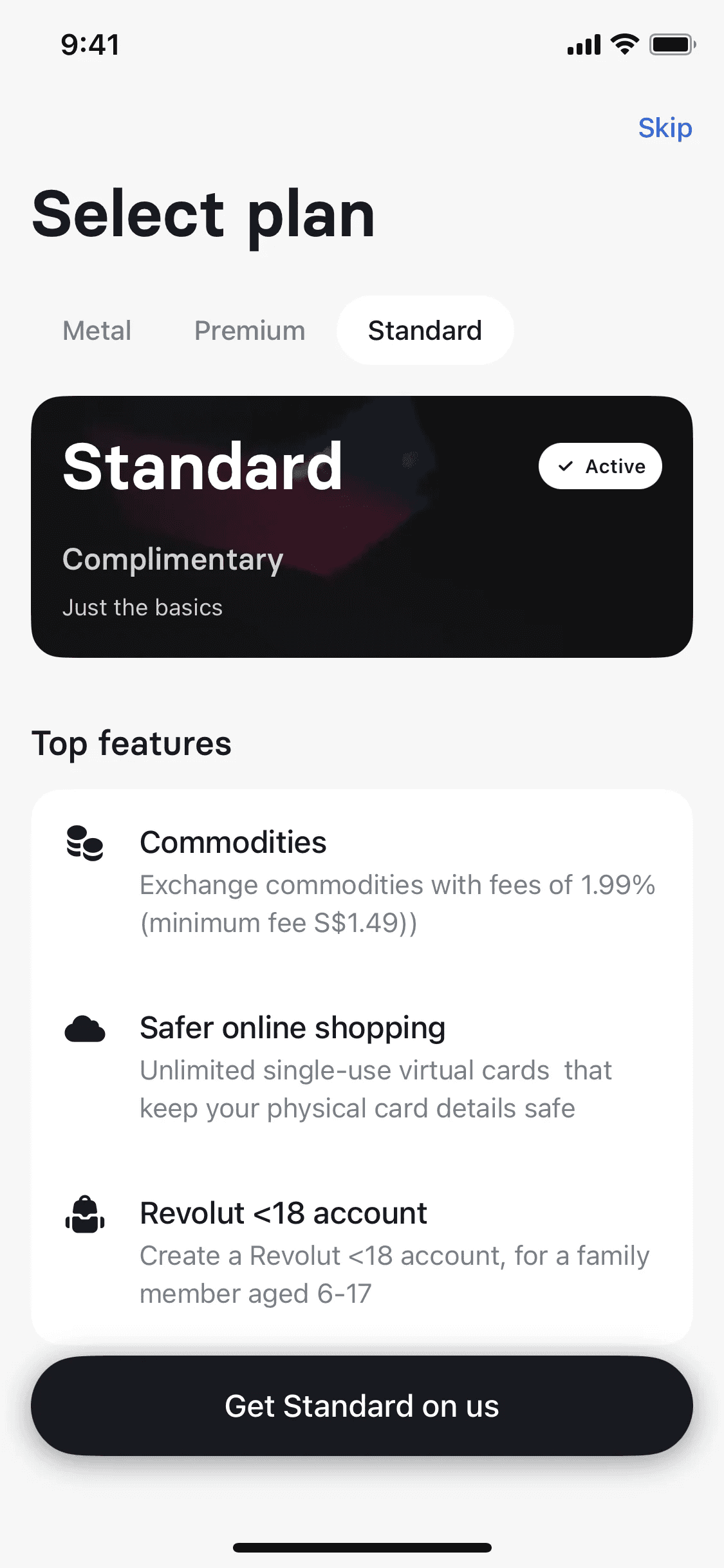This screenshot has height=1568, width=724.
Task: Tap the Get Standard on us button
Action: (x=362, y=1406)
